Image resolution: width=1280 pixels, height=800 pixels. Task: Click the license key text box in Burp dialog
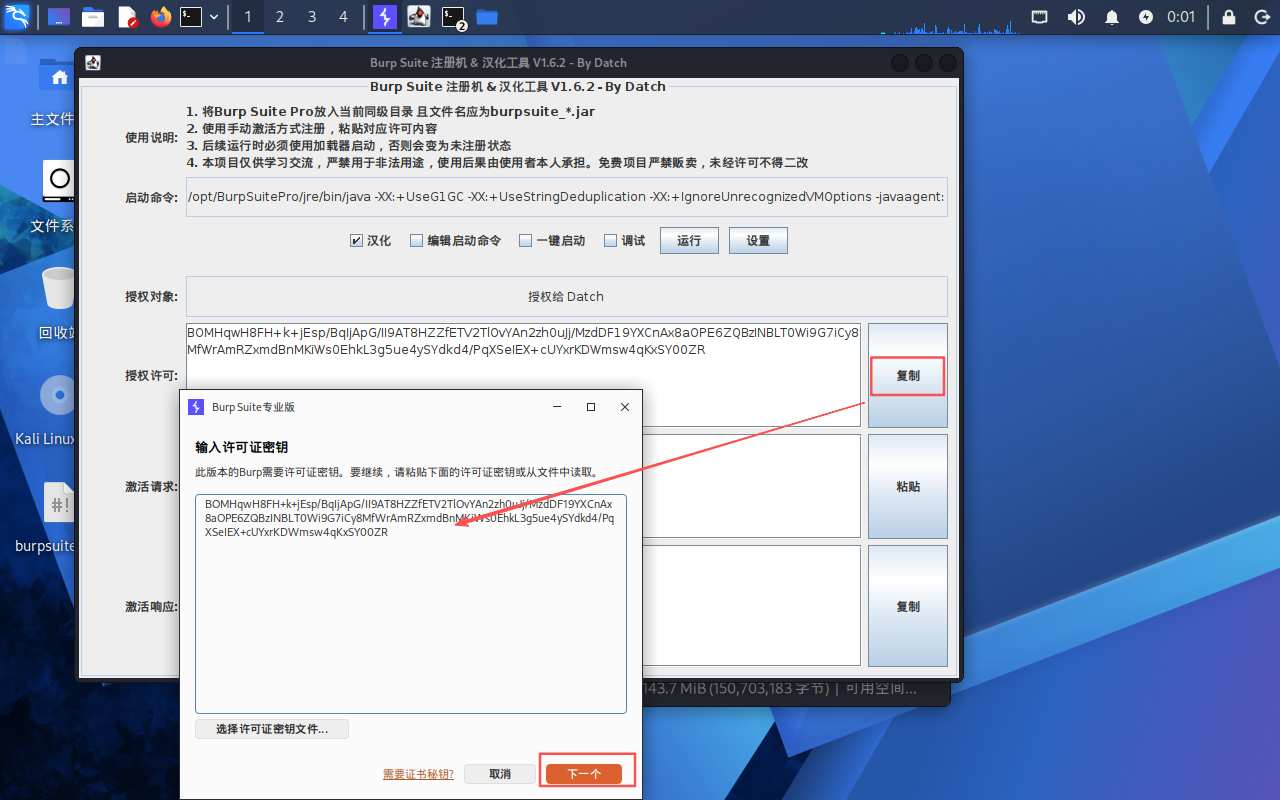[411, 604]
